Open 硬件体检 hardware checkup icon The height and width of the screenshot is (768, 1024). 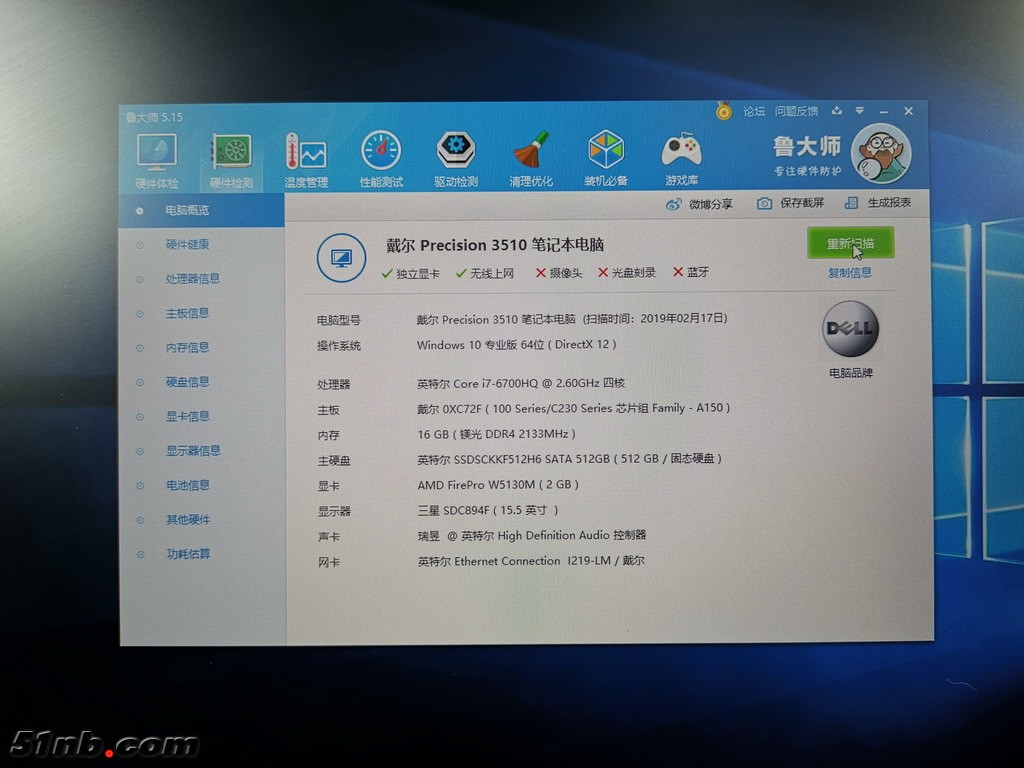coord(157,160)
